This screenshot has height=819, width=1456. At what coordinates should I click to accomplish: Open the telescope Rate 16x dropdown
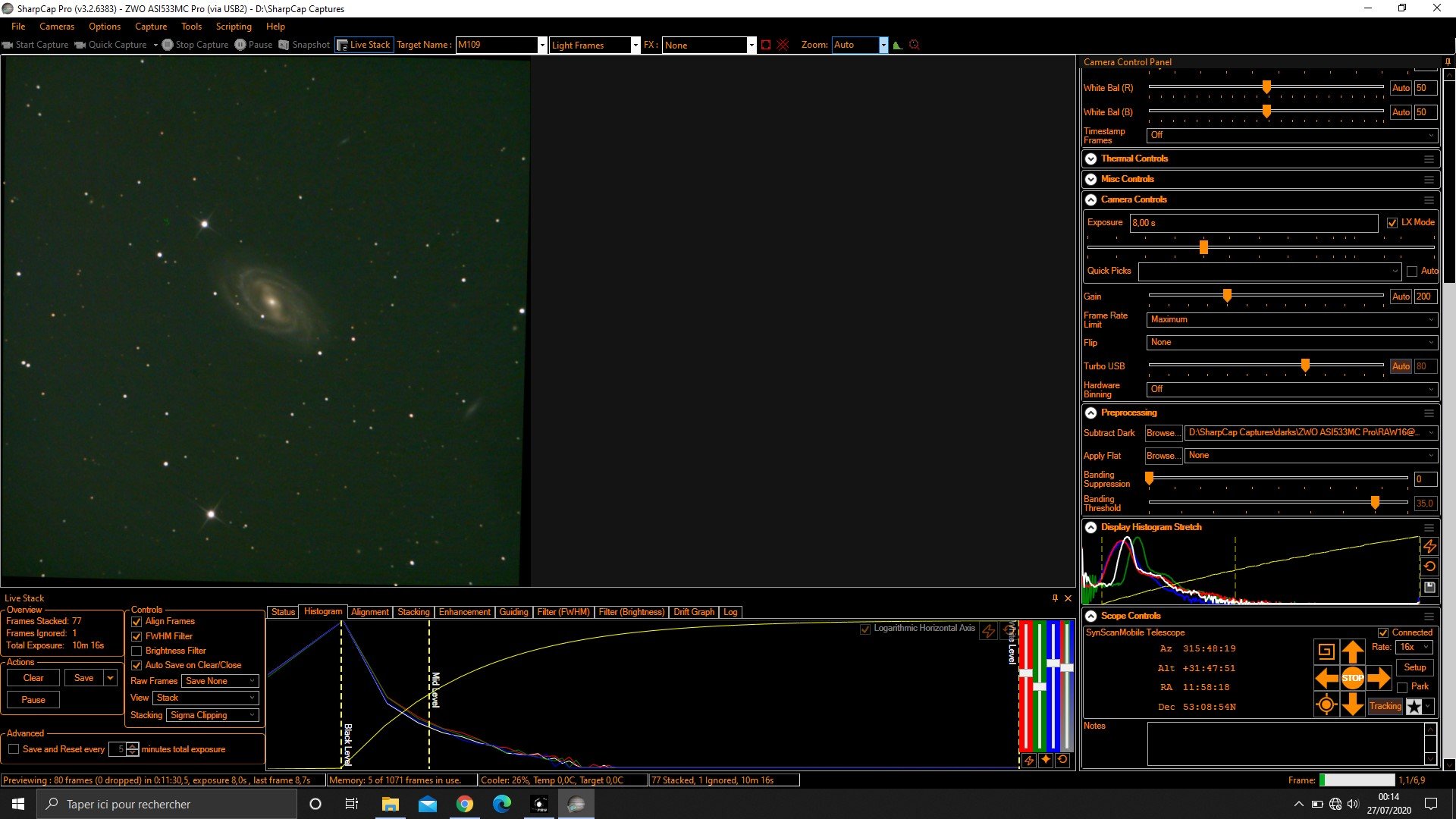(1414, 647)
